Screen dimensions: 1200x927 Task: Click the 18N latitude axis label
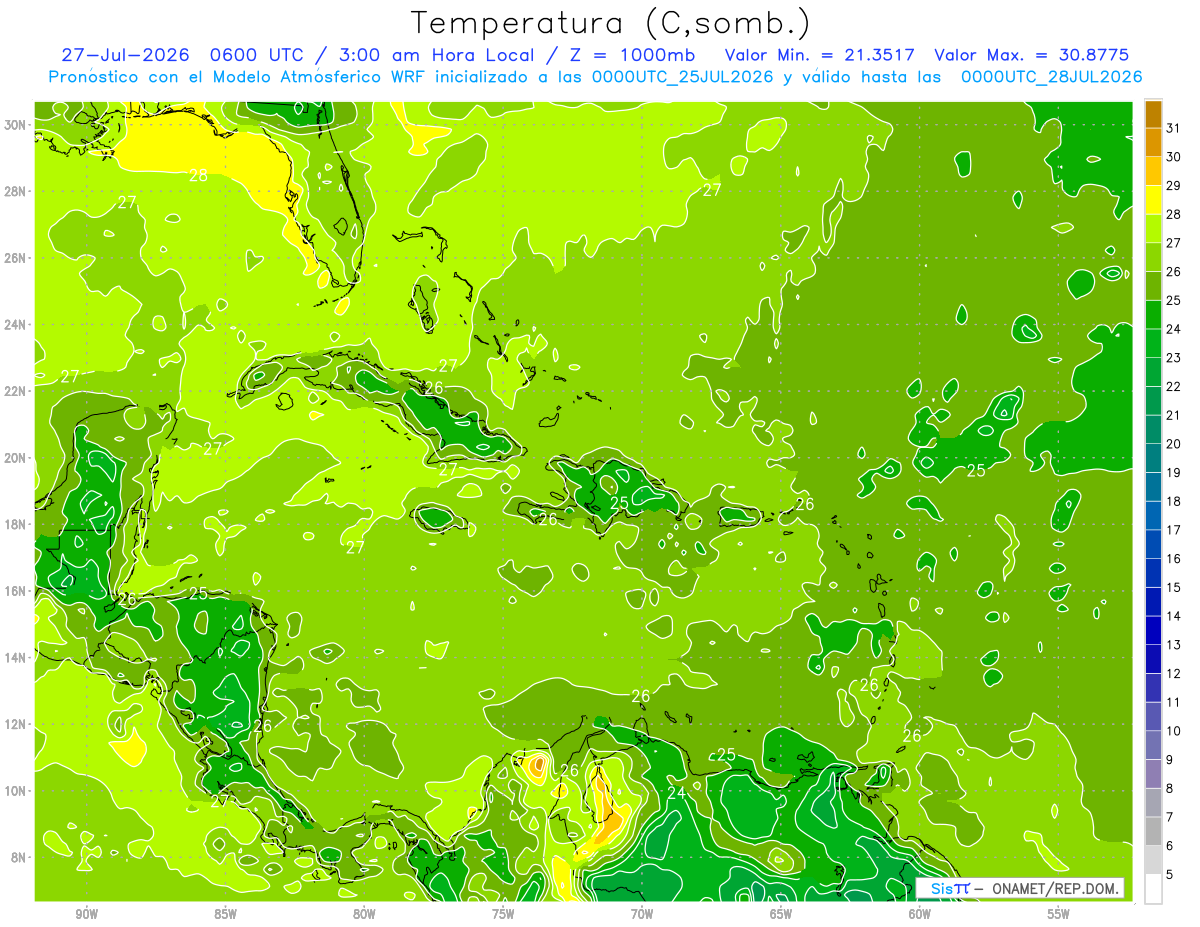17,525
